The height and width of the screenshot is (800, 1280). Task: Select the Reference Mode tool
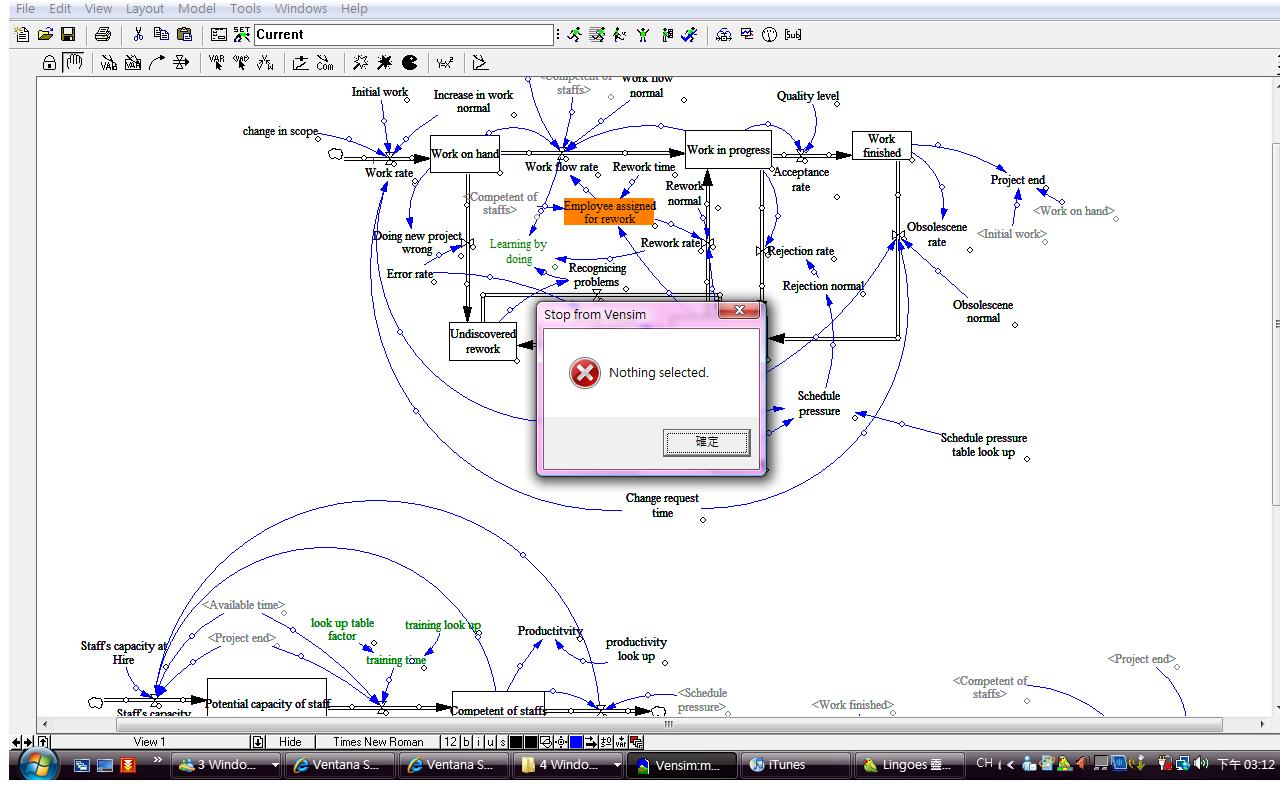[481, 62]
